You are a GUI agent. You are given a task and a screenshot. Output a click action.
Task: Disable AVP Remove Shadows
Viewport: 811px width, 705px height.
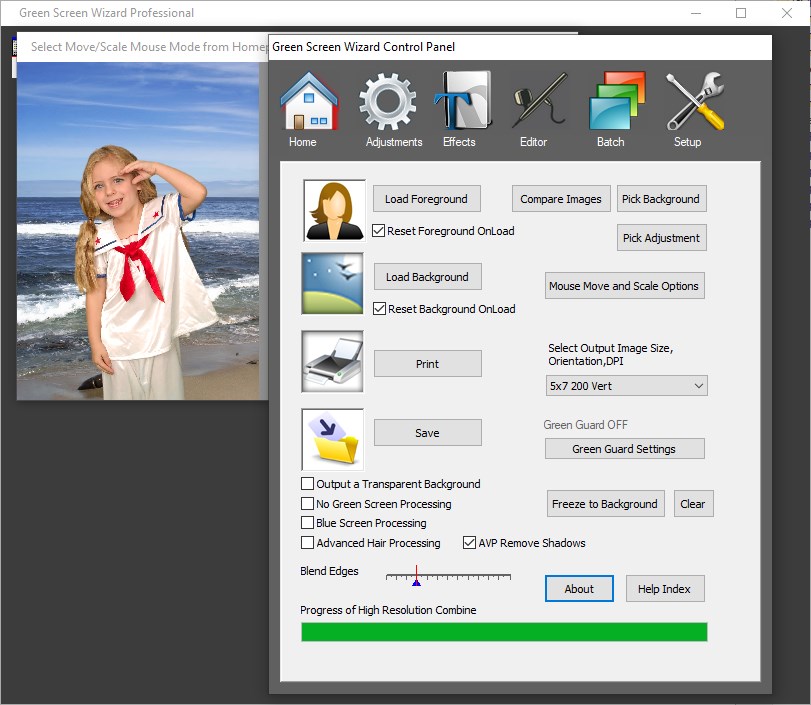coord(468,543)
